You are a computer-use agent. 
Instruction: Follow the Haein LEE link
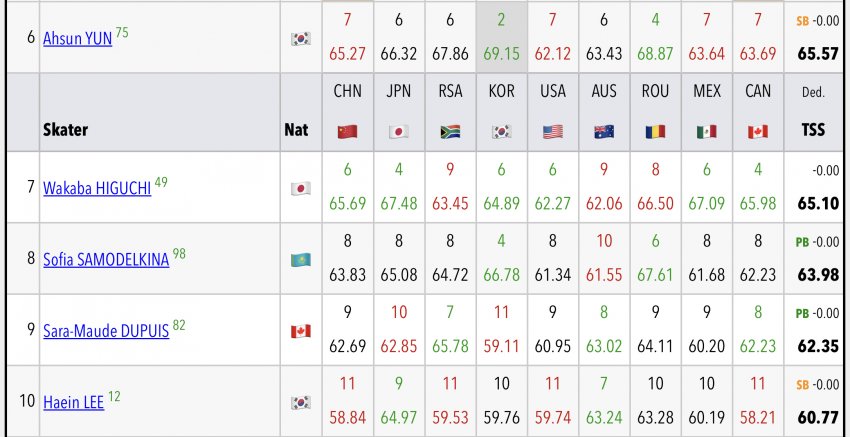click(74, 402)
